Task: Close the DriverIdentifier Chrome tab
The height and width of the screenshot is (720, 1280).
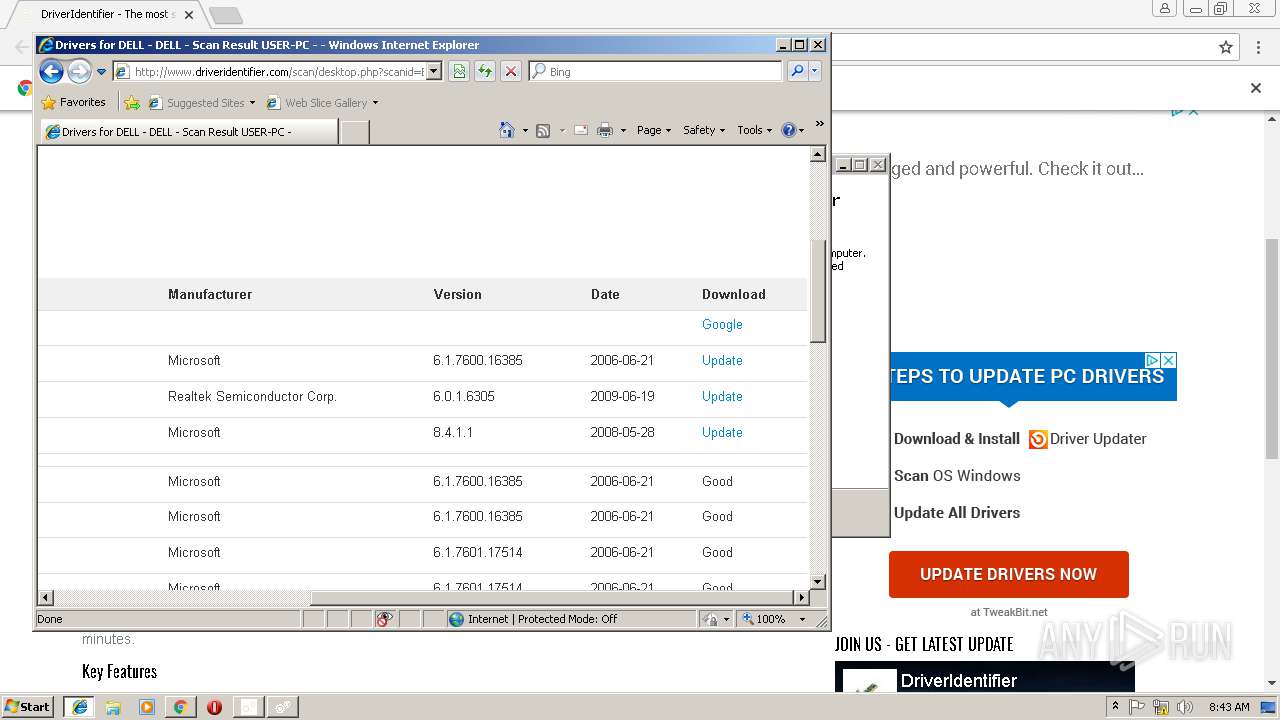Action: point(189,15)
